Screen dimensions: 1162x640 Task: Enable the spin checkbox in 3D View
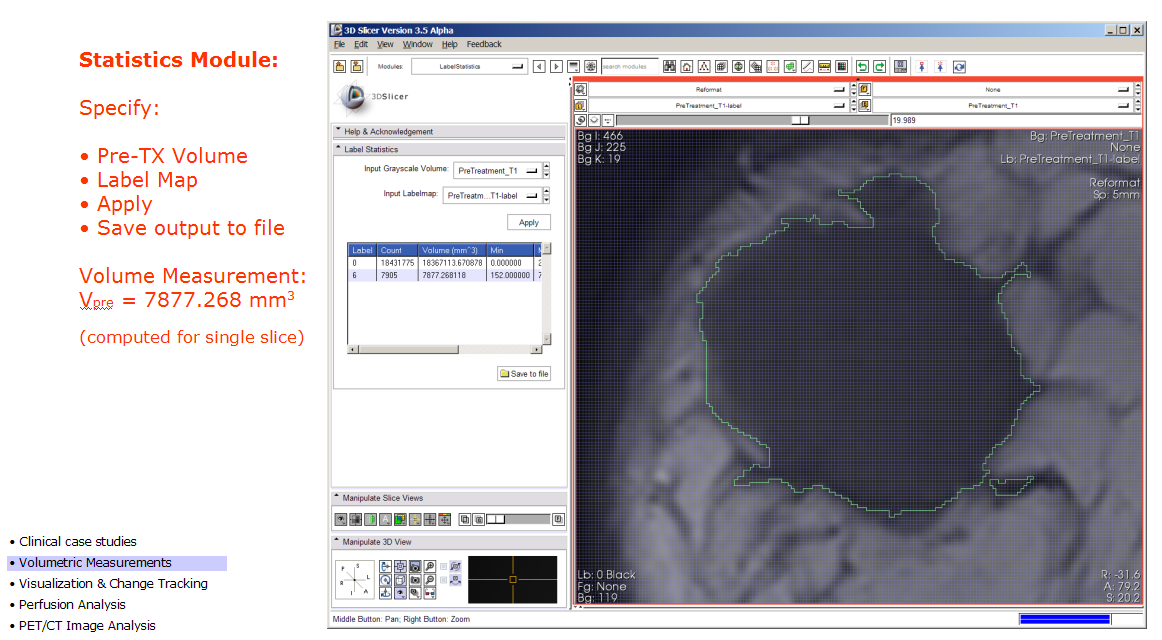pos(444,566)
